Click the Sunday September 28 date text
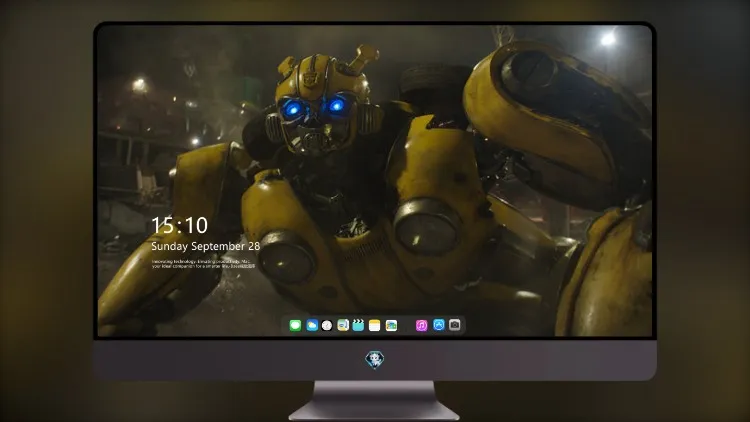 click(205, 246)
